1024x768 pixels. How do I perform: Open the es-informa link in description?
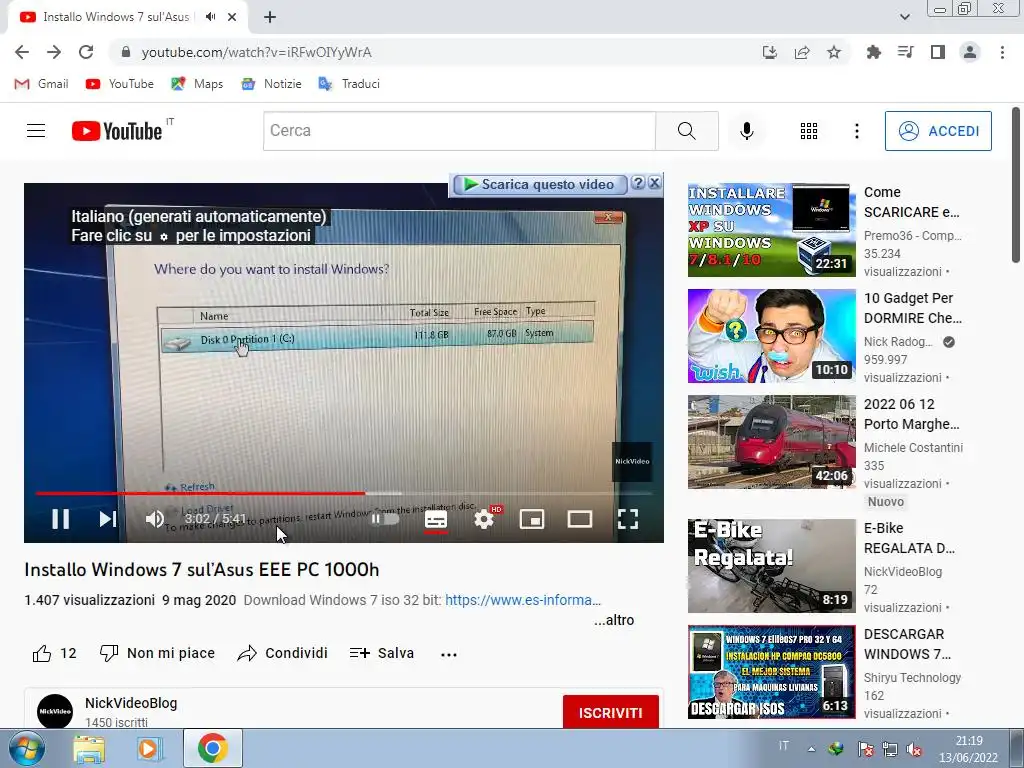pos(522,600)
